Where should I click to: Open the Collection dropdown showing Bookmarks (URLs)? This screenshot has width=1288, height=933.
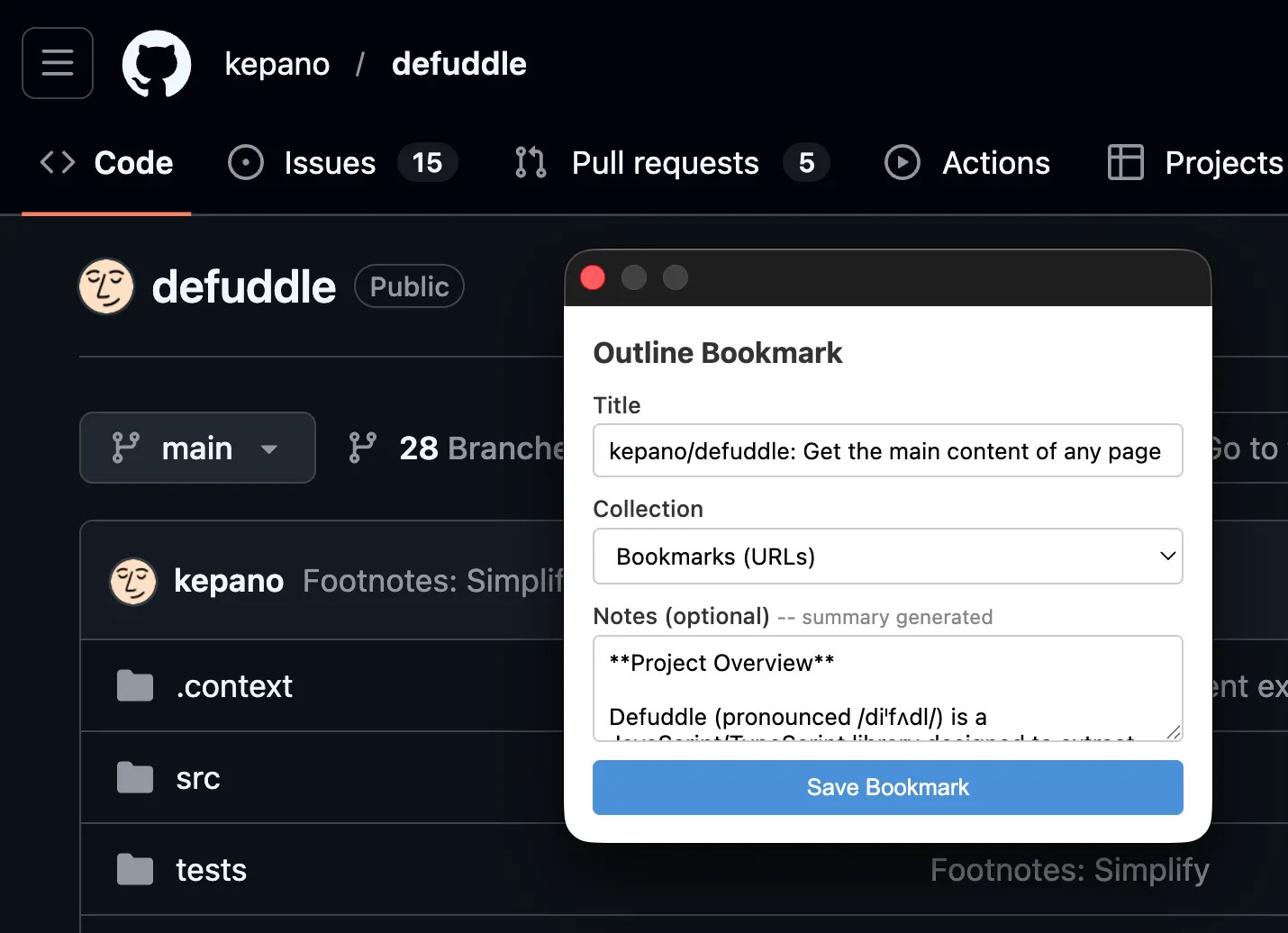pos(887,557)
